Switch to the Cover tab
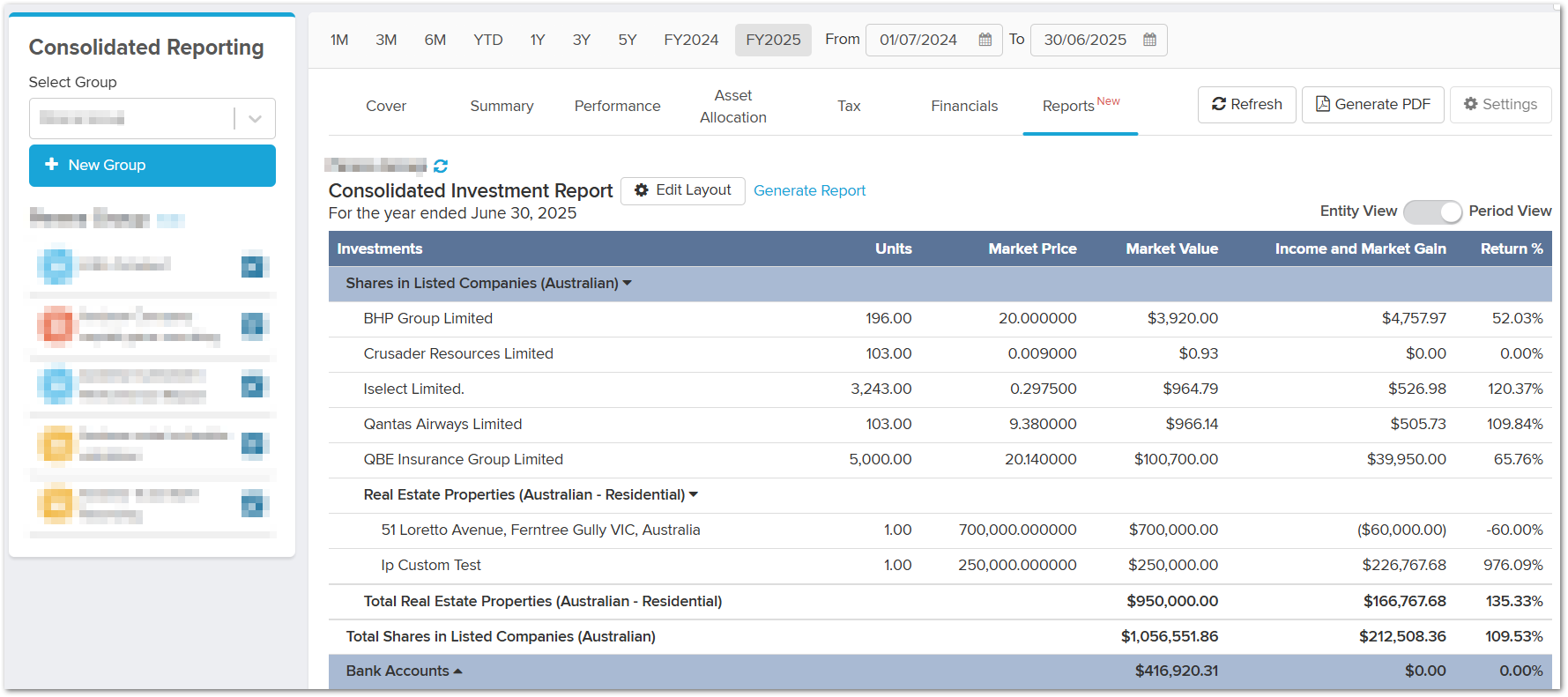The width and height of the screenshot is (1568, 697). coord(386,106)
